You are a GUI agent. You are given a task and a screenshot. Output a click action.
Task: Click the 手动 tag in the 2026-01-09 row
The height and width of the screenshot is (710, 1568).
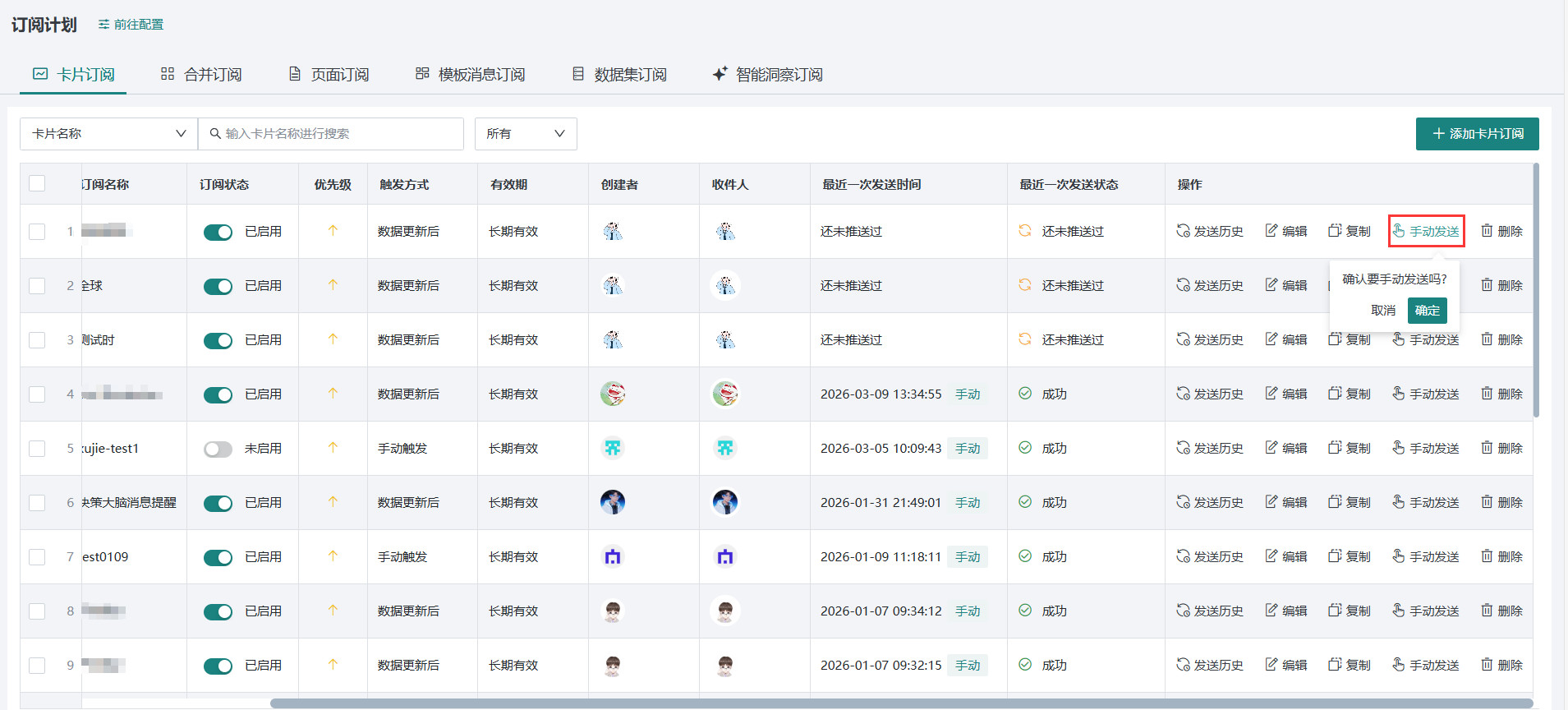(x=968, y=556)
